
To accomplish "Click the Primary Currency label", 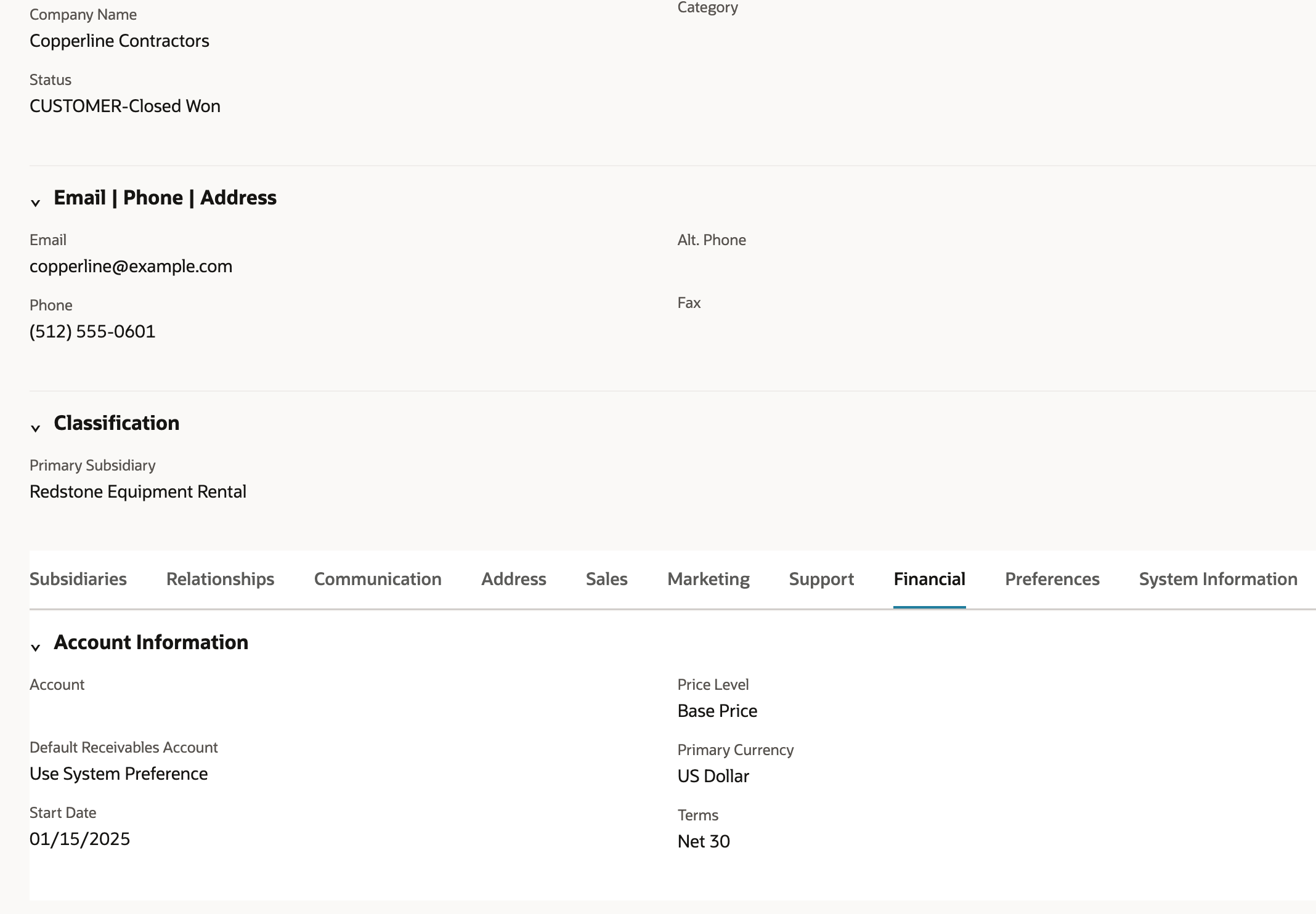I will click(736, 750).
